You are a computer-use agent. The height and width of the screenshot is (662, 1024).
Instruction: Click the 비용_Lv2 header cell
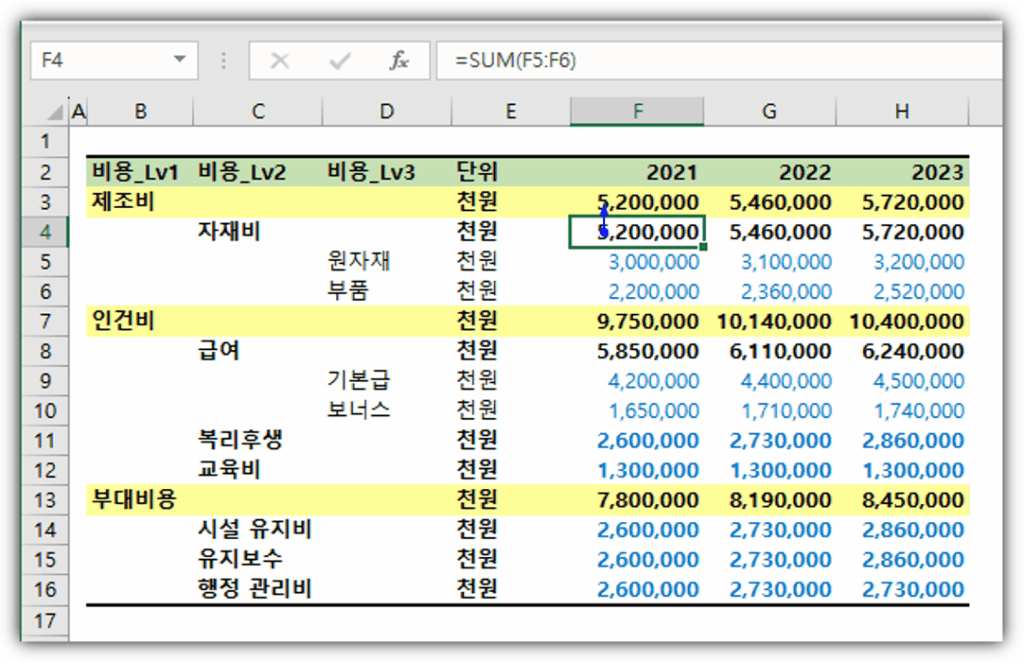click(x=258, y=172)
